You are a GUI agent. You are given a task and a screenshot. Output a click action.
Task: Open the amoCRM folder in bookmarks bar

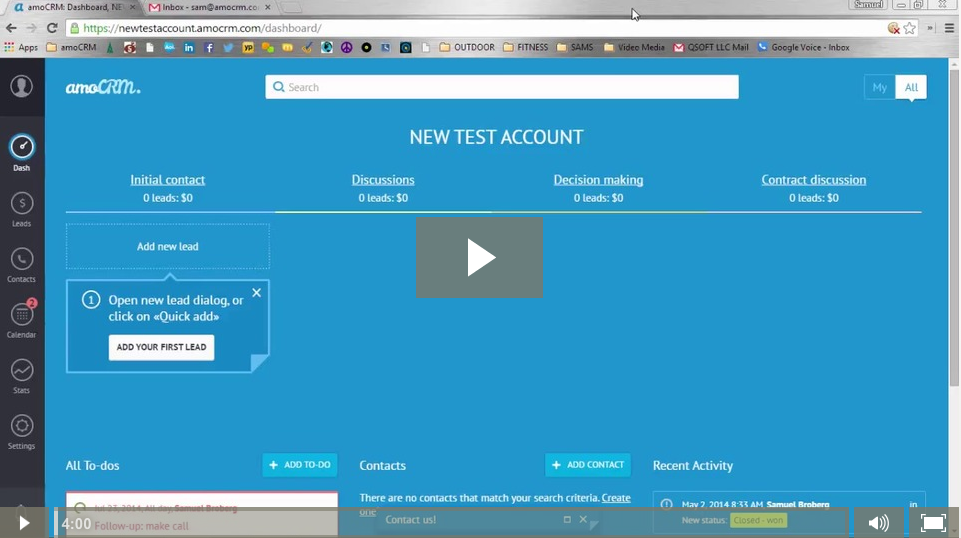pos(72,47)
